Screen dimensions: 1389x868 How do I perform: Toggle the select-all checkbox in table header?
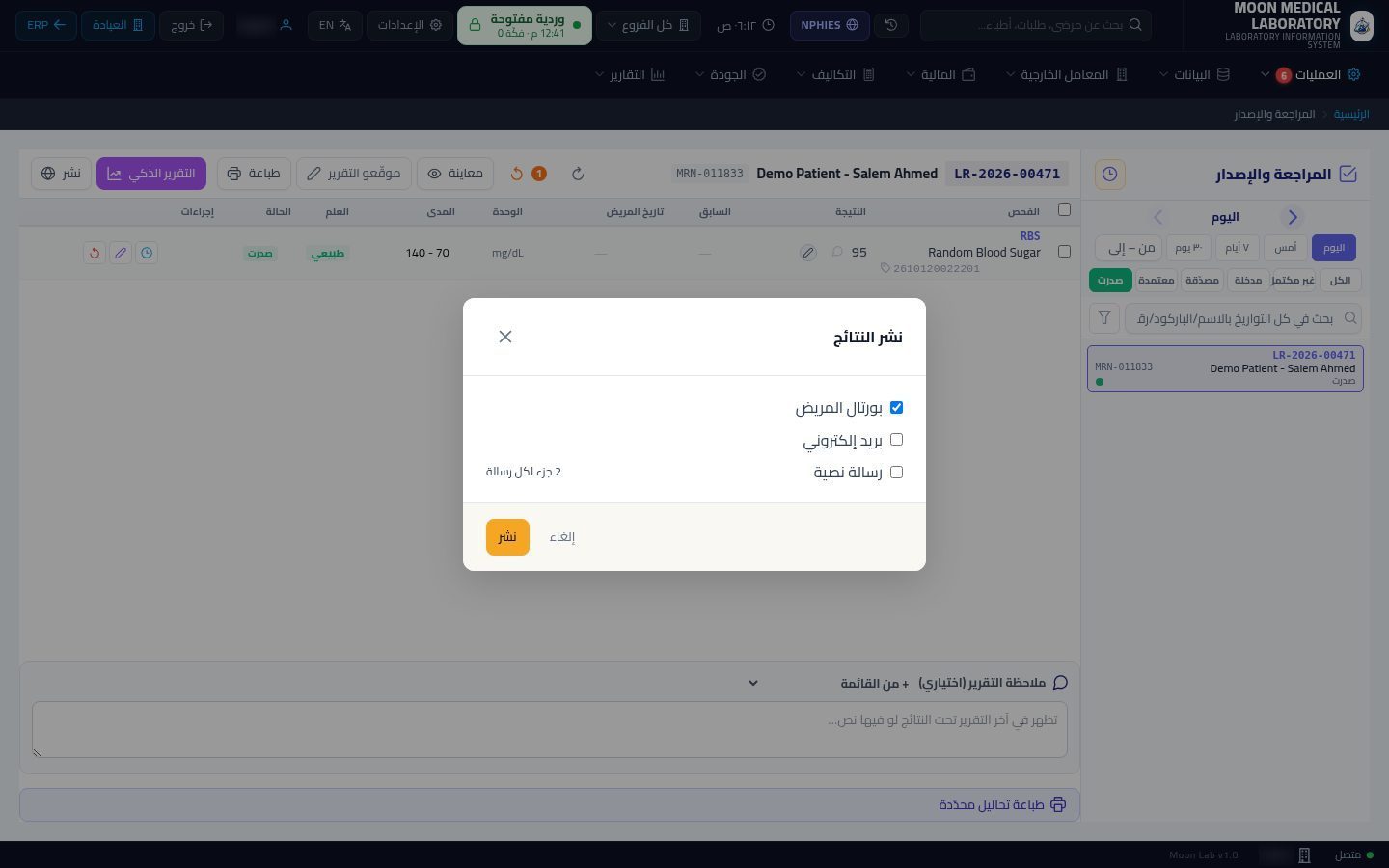pos(1064,210)
